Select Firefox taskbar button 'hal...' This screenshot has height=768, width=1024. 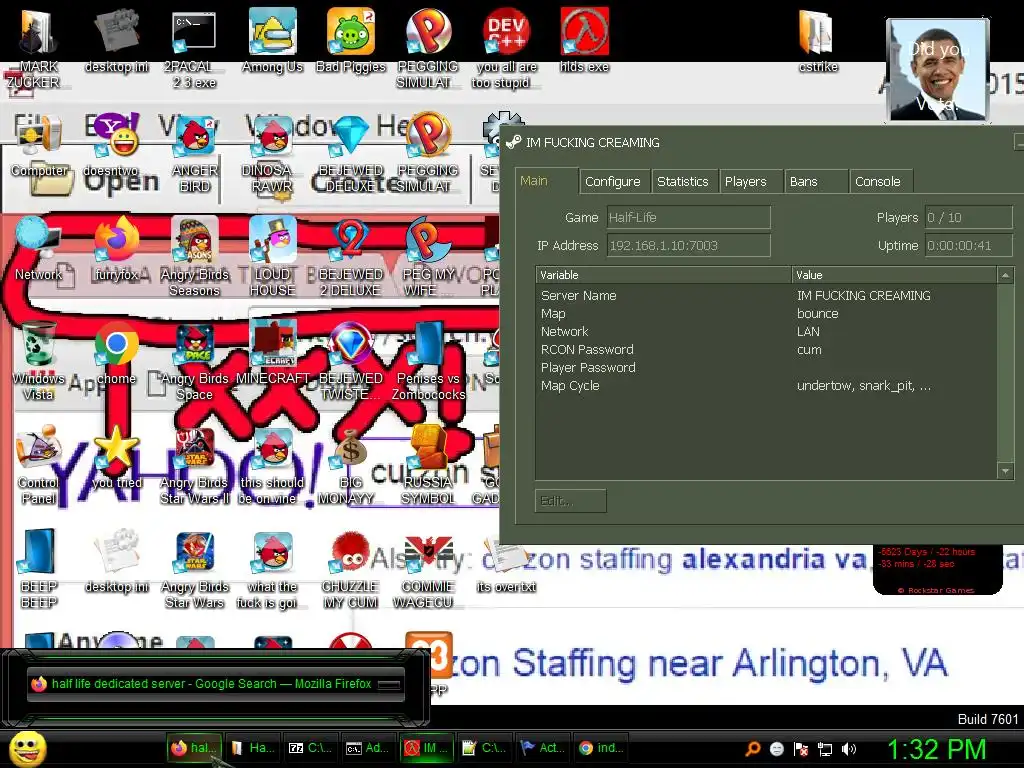(194, 748)
